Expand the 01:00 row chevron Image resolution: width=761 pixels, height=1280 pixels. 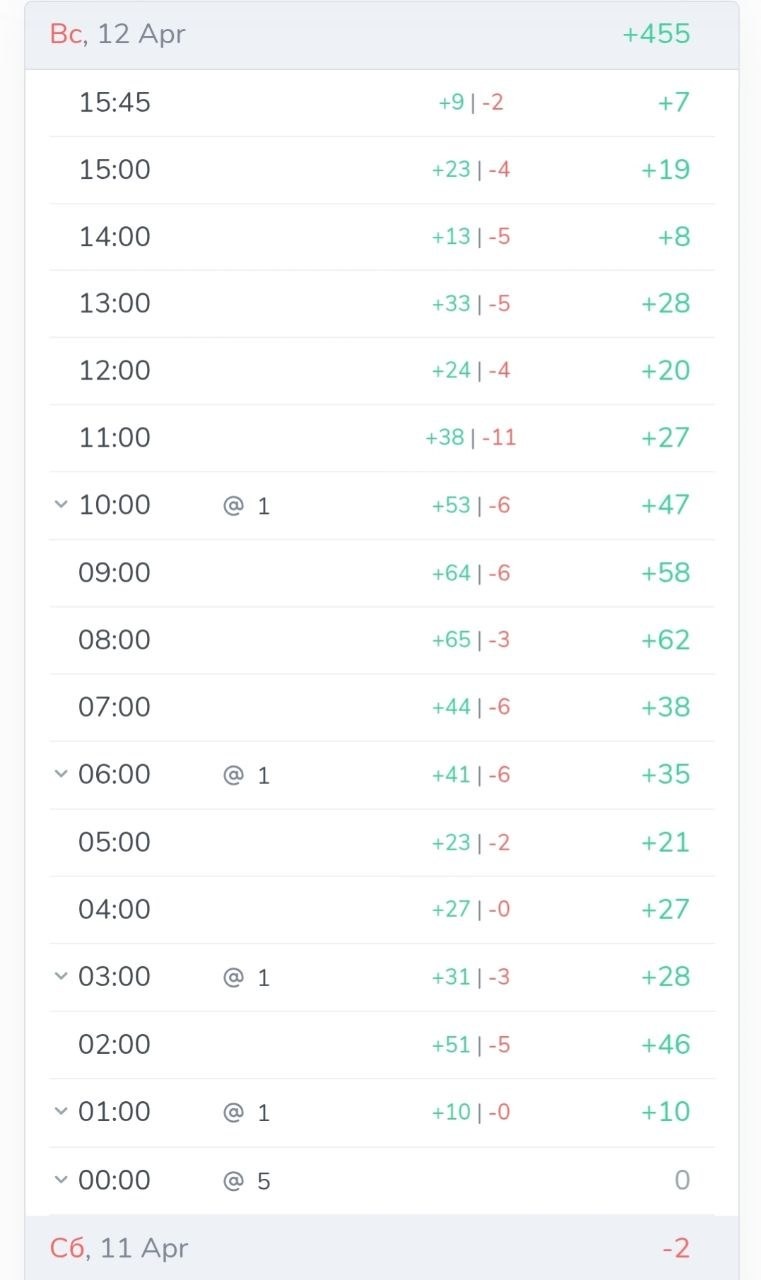[x=61, y=1111]
